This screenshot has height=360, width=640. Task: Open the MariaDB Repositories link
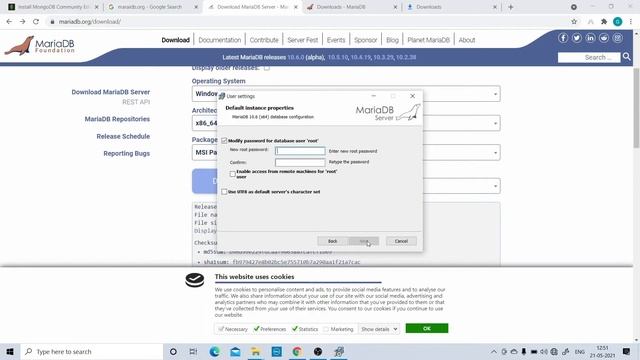point(117,119)
